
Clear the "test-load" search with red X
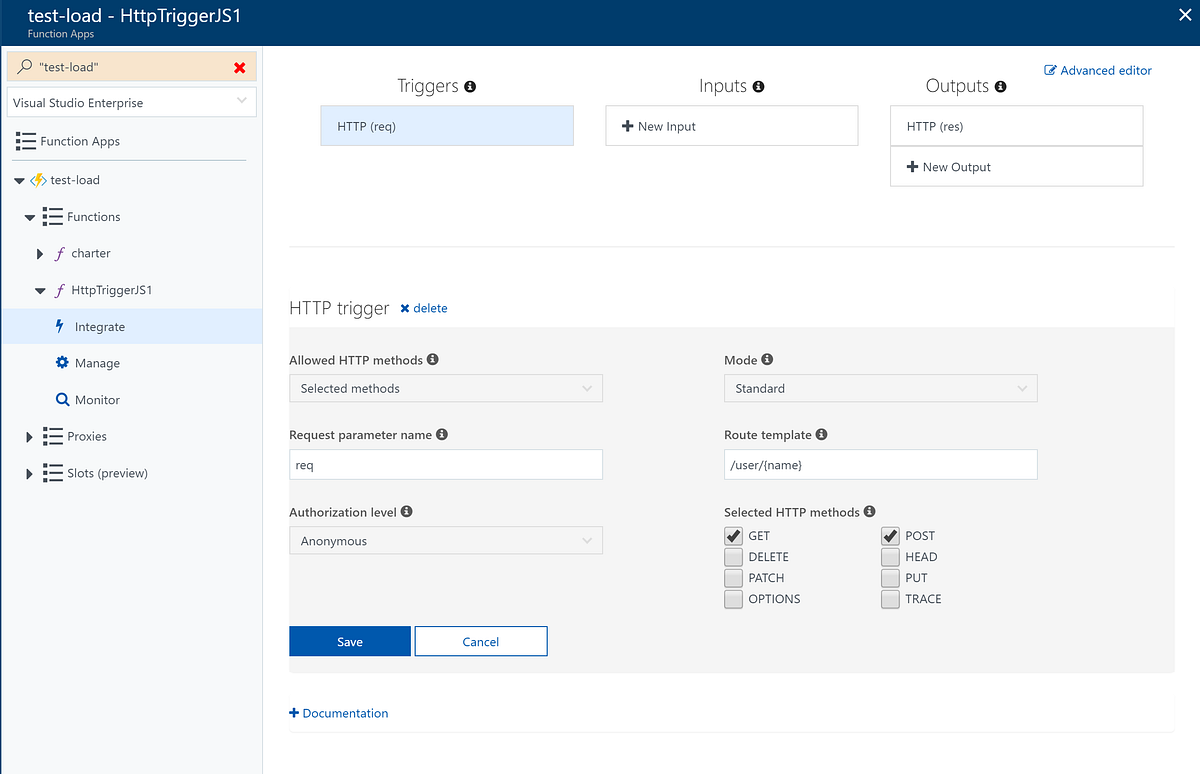239,67
